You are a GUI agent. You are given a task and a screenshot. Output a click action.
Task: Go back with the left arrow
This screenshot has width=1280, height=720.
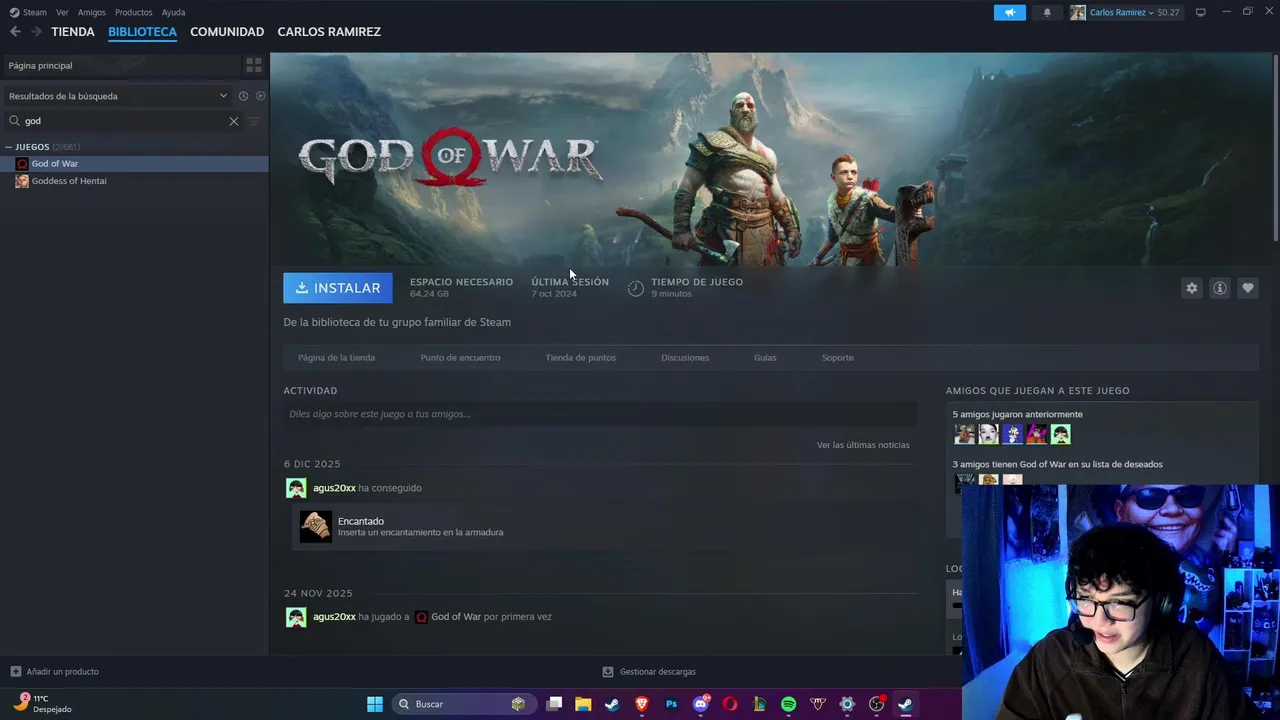15,32
